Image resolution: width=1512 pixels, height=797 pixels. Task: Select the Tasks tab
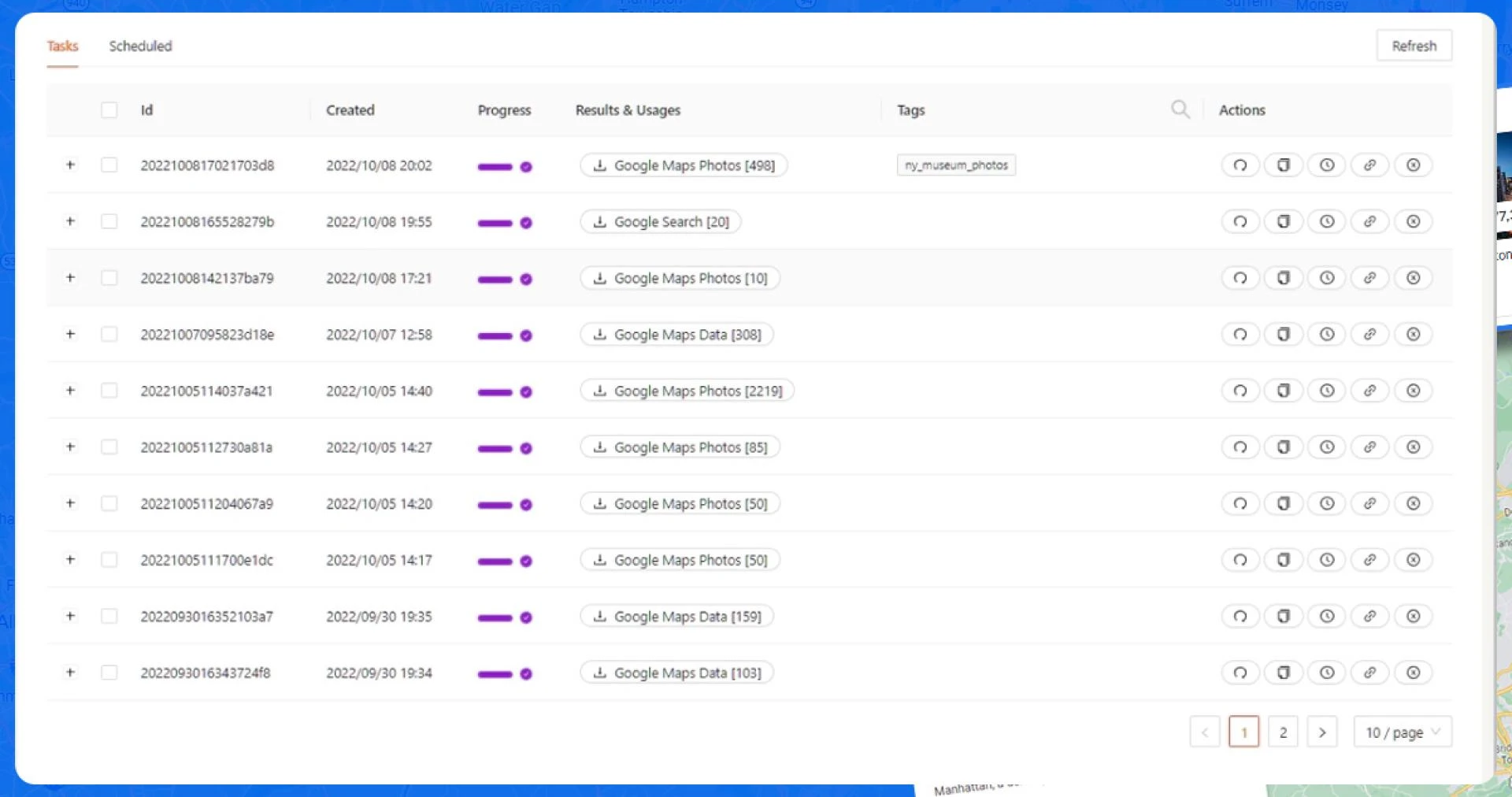(62, 46)
